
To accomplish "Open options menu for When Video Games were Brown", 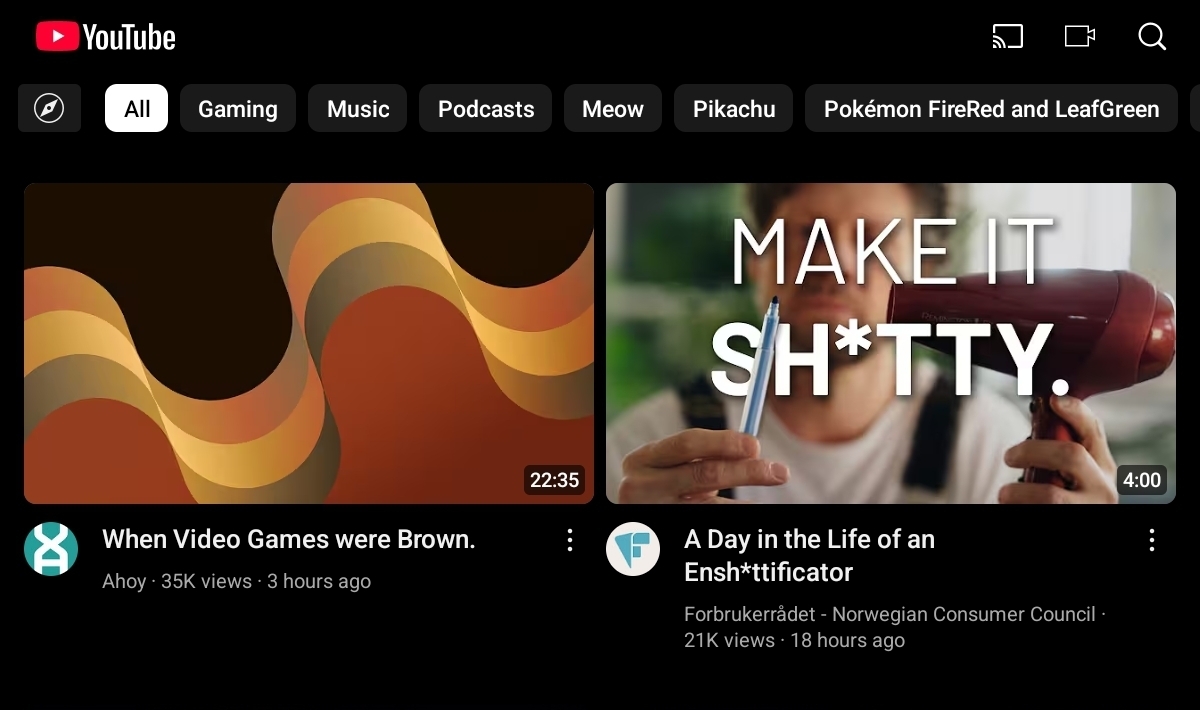I will (569, 541).
